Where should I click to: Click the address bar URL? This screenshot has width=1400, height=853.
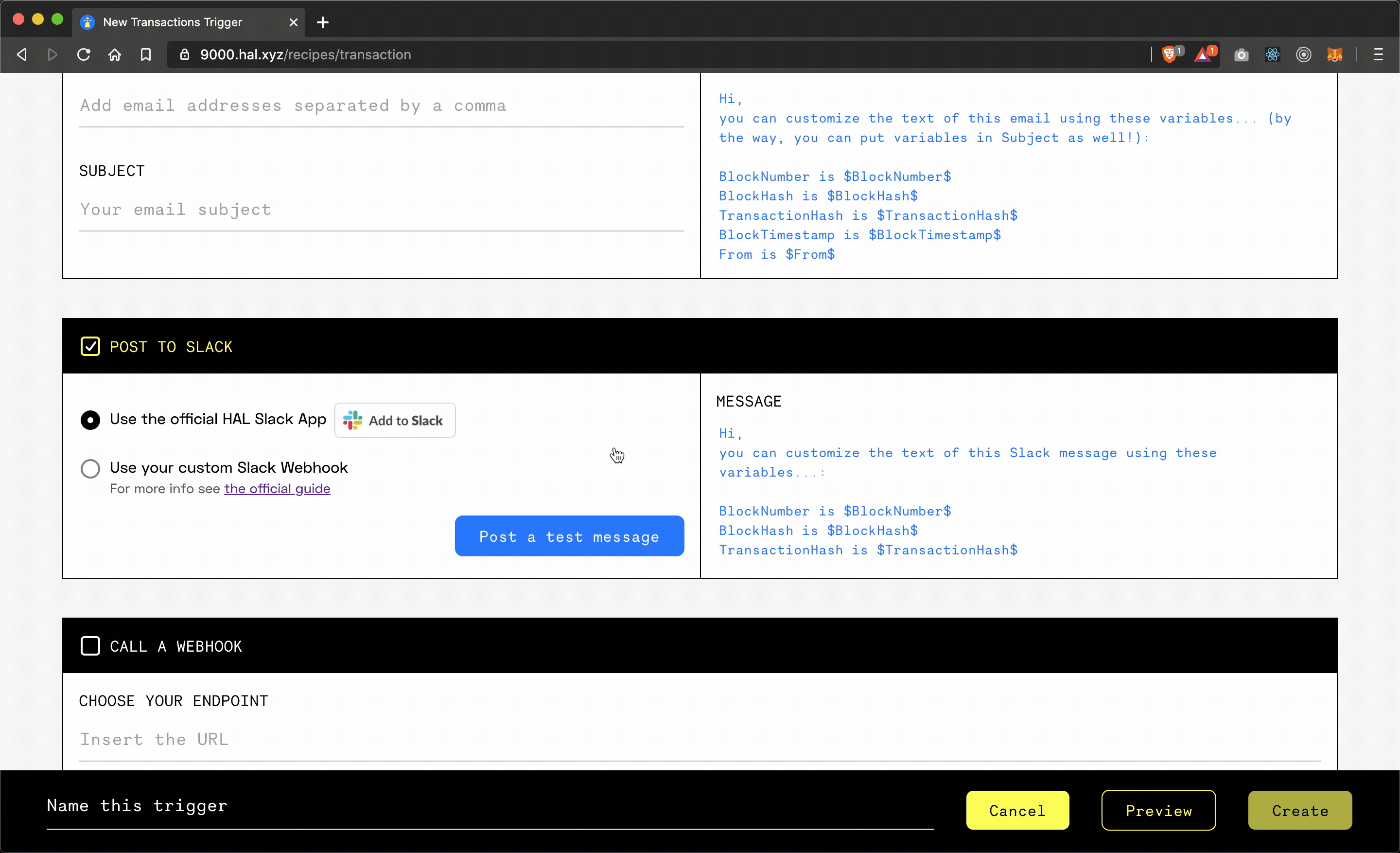pos(305,54)
